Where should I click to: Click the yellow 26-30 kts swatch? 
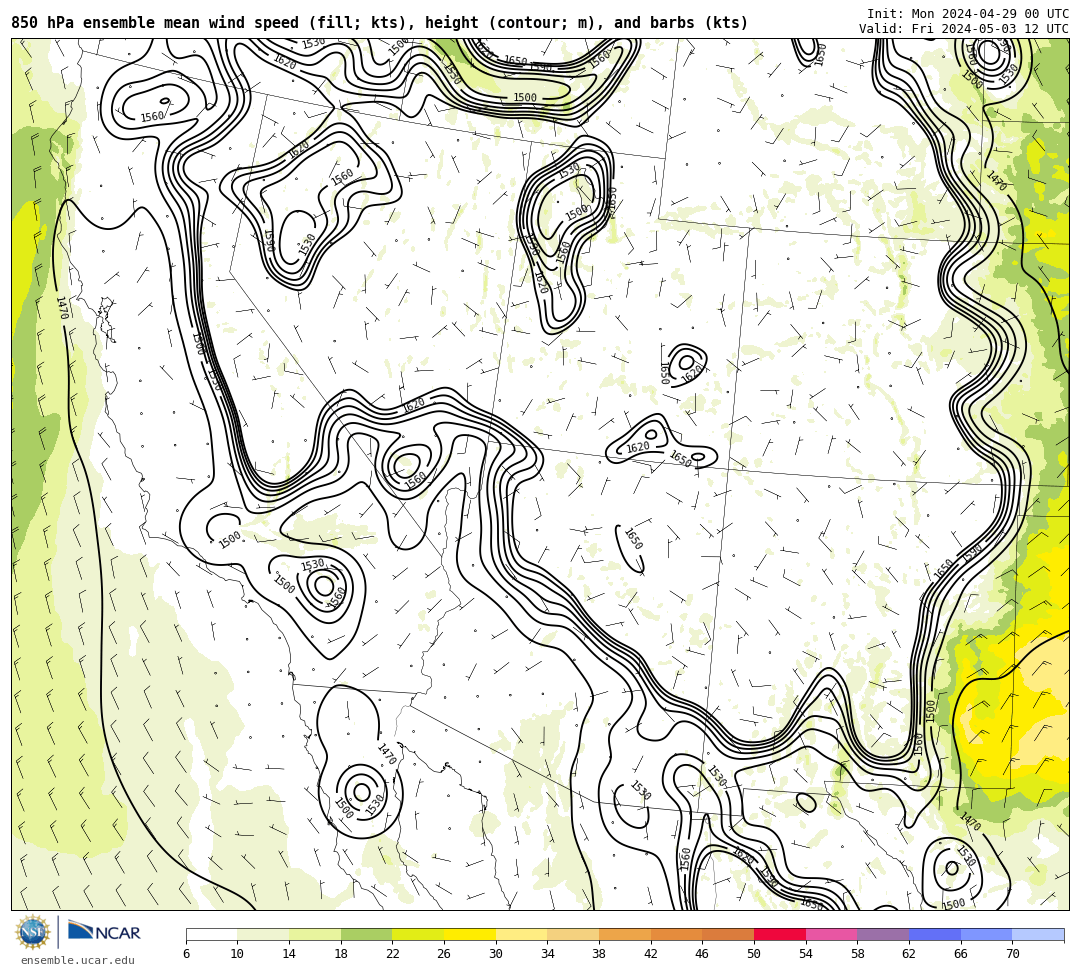(470, 934)
